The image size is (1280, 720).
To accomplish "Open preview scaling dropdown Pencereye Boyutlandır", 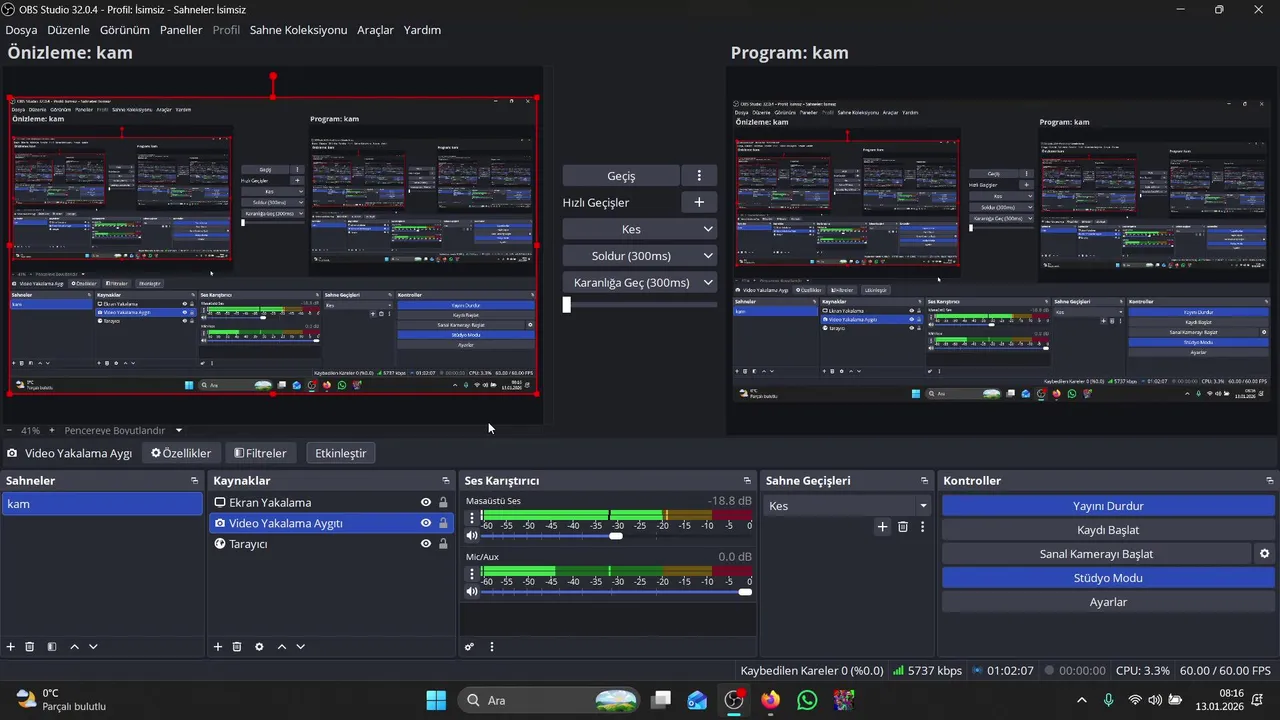I will (123, 431).
